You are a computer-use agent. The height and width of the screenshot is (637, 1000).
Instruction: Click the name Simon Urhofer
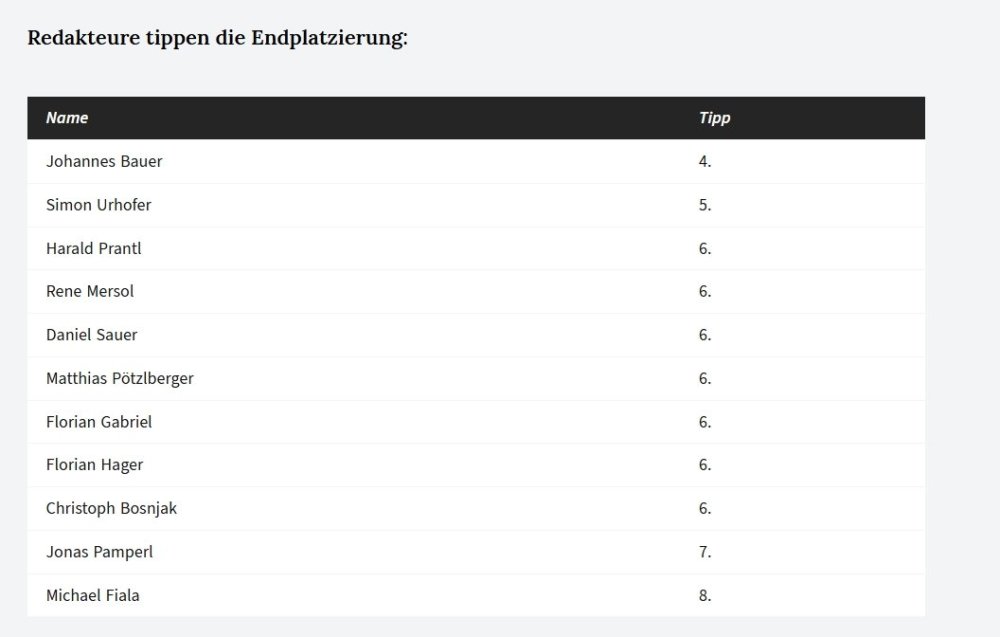point(99,205)
